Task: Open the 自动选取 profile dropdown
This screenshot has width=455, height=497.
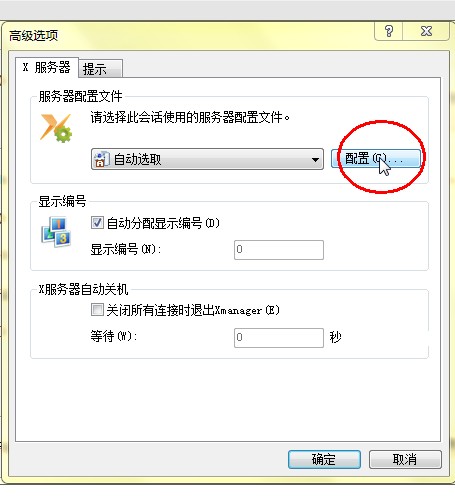Action: pyautogui.click(x=207, y=159)
